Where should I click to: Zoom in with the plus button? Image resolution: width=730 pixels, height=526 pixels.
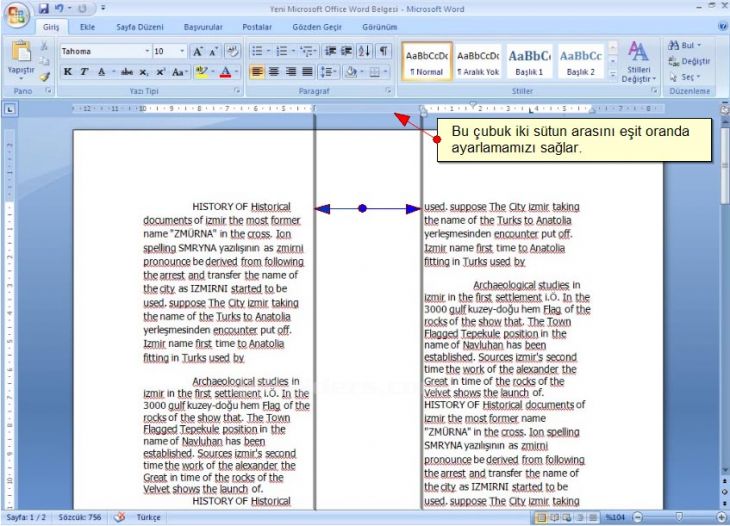coord(722,517)
